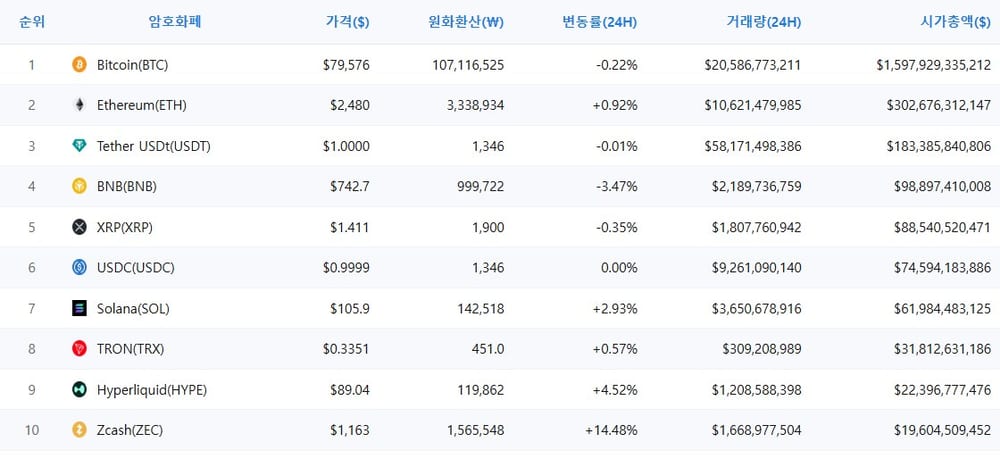Select Hyperliquid change +4.52%
Screen dimensions: 1000x459
615,390
